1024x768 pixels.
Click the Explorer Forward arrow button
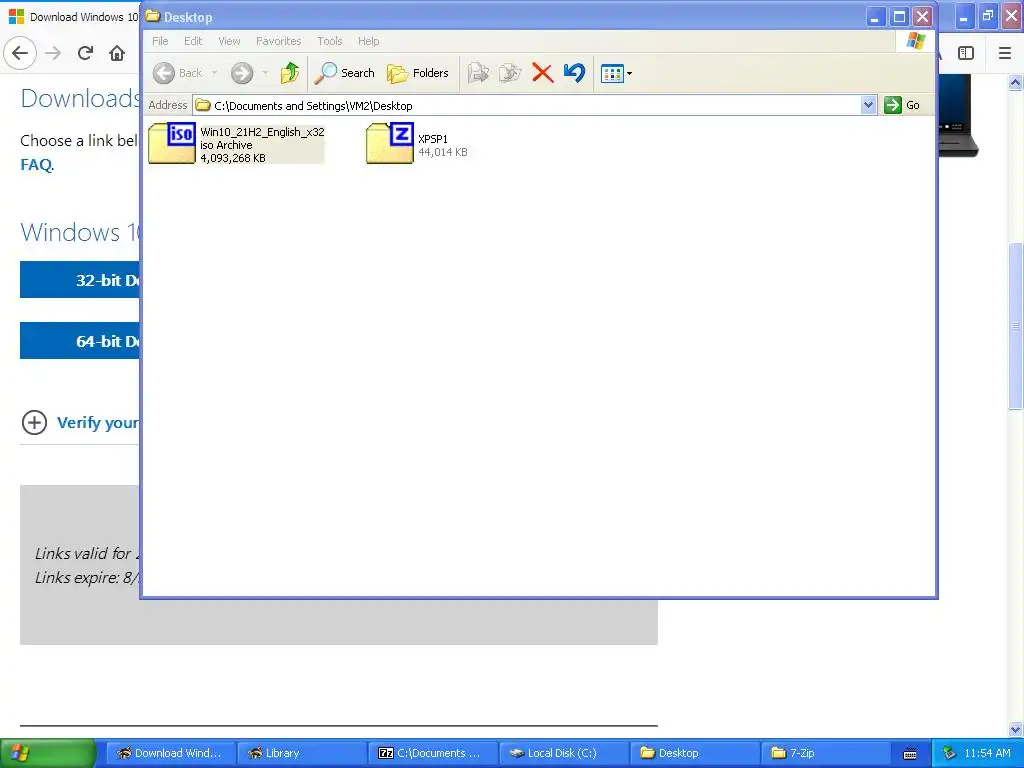(x=242, y=73)
